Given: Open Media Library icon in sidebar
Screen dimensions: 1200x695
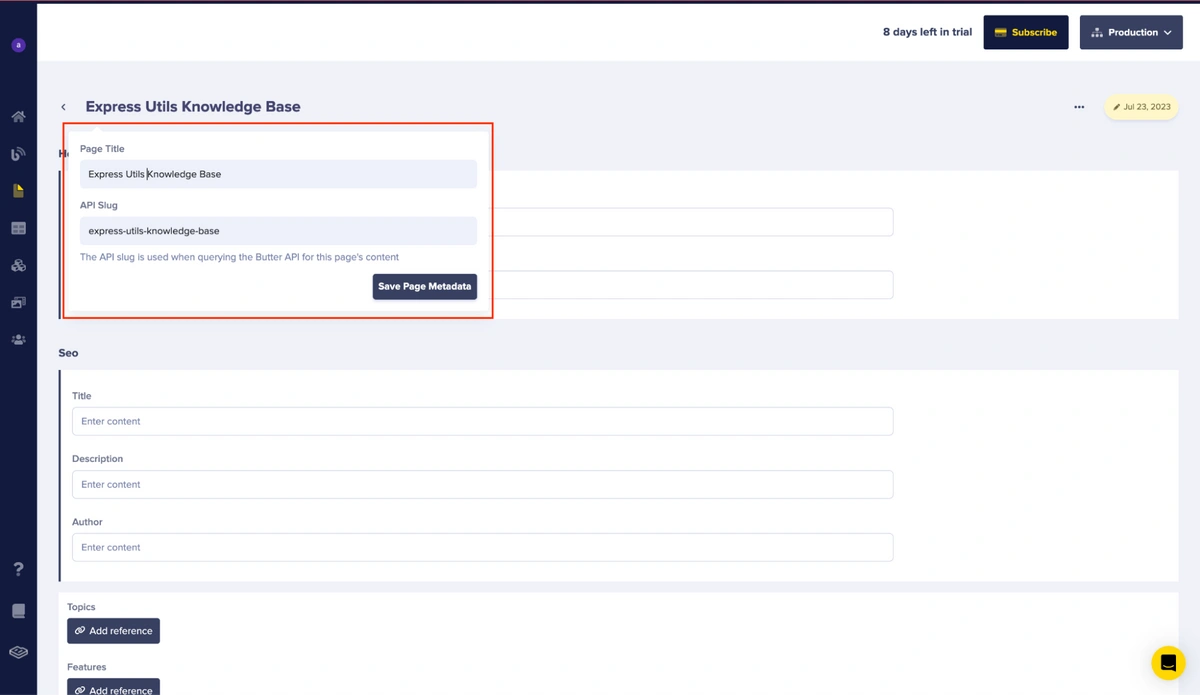Looking at the screenshot, I should coord(18,303).
